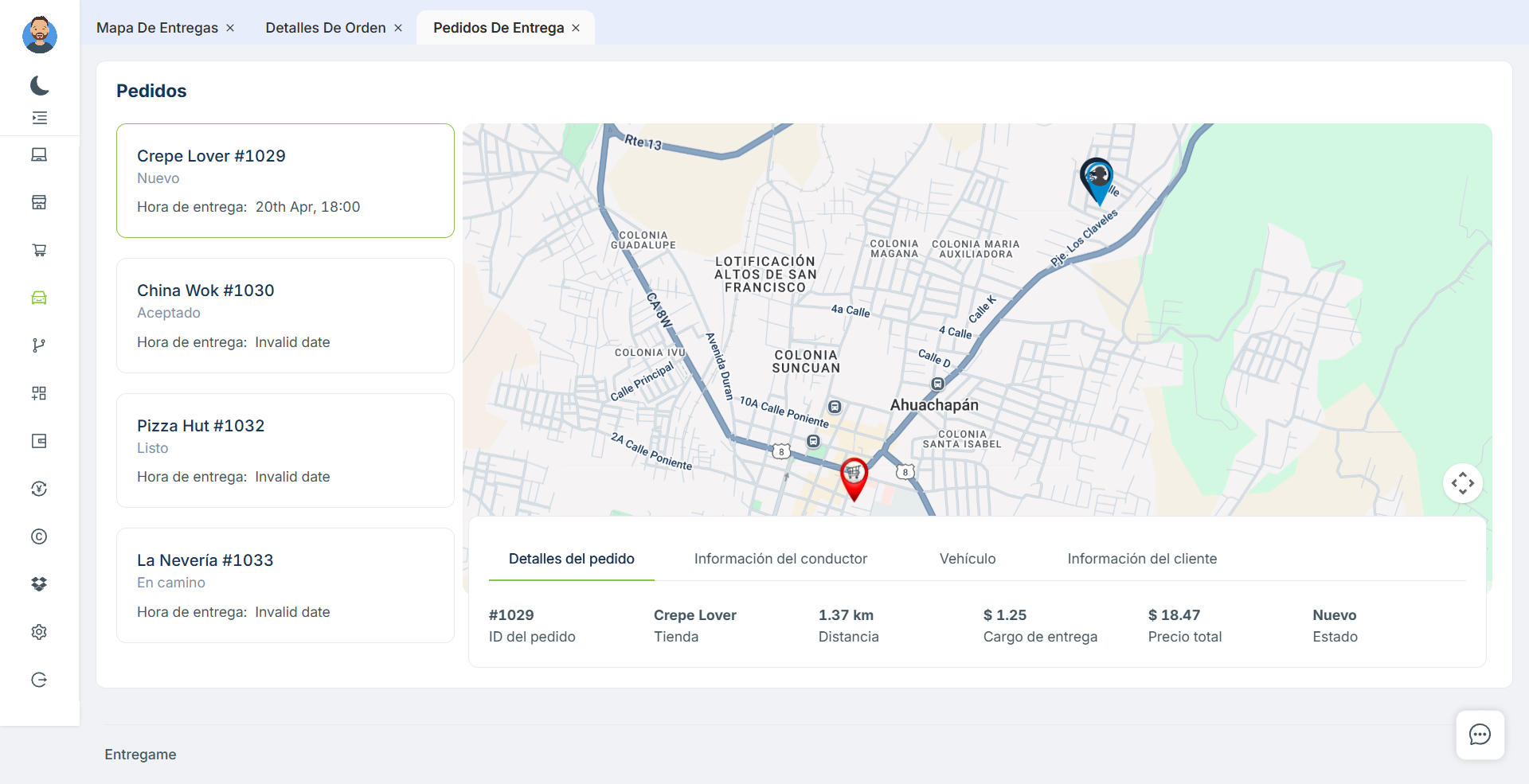The height and width of the screenshot is (784, 1529).
Task: Click the Pedidos heading
Action: point(151,91)
